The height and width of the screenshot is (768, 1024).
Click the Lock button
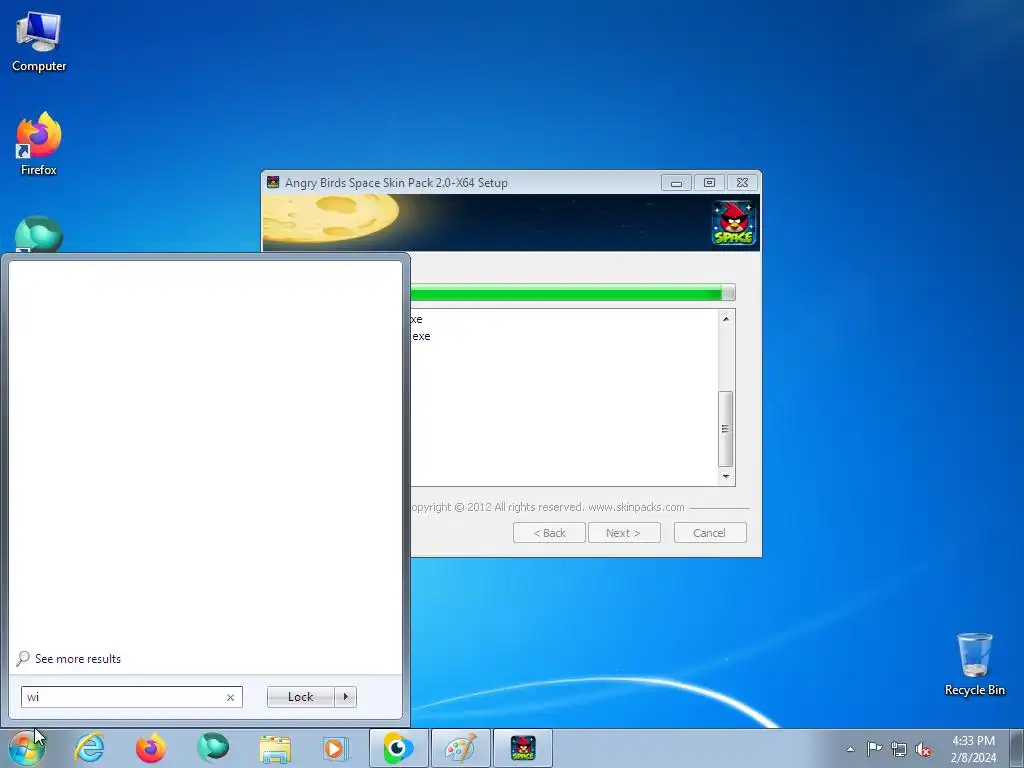pyautogui.click(x=300, y=697)
